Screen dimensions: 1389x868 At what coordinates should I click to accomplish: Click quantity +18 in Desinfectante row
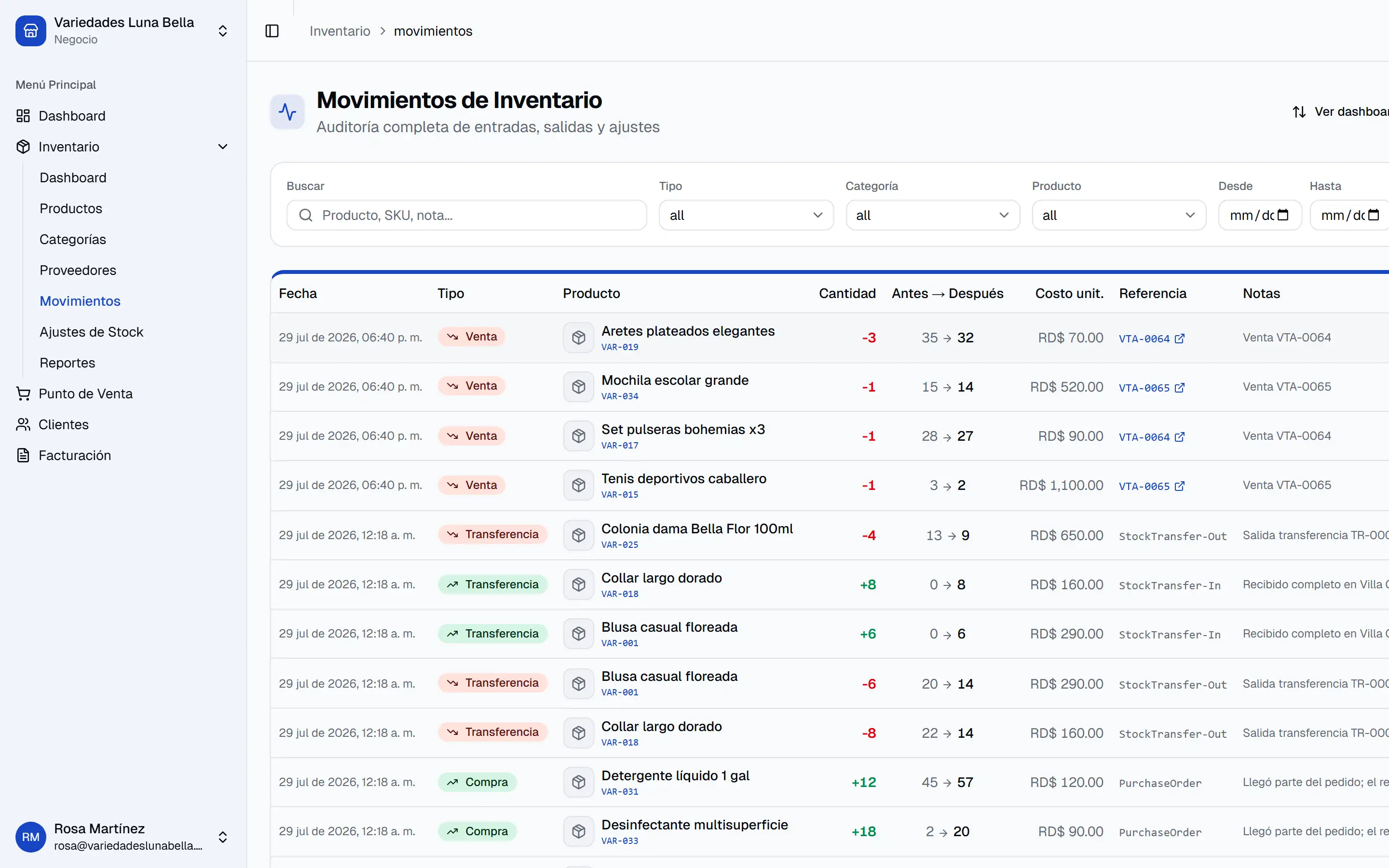click(x=863, y=832)
